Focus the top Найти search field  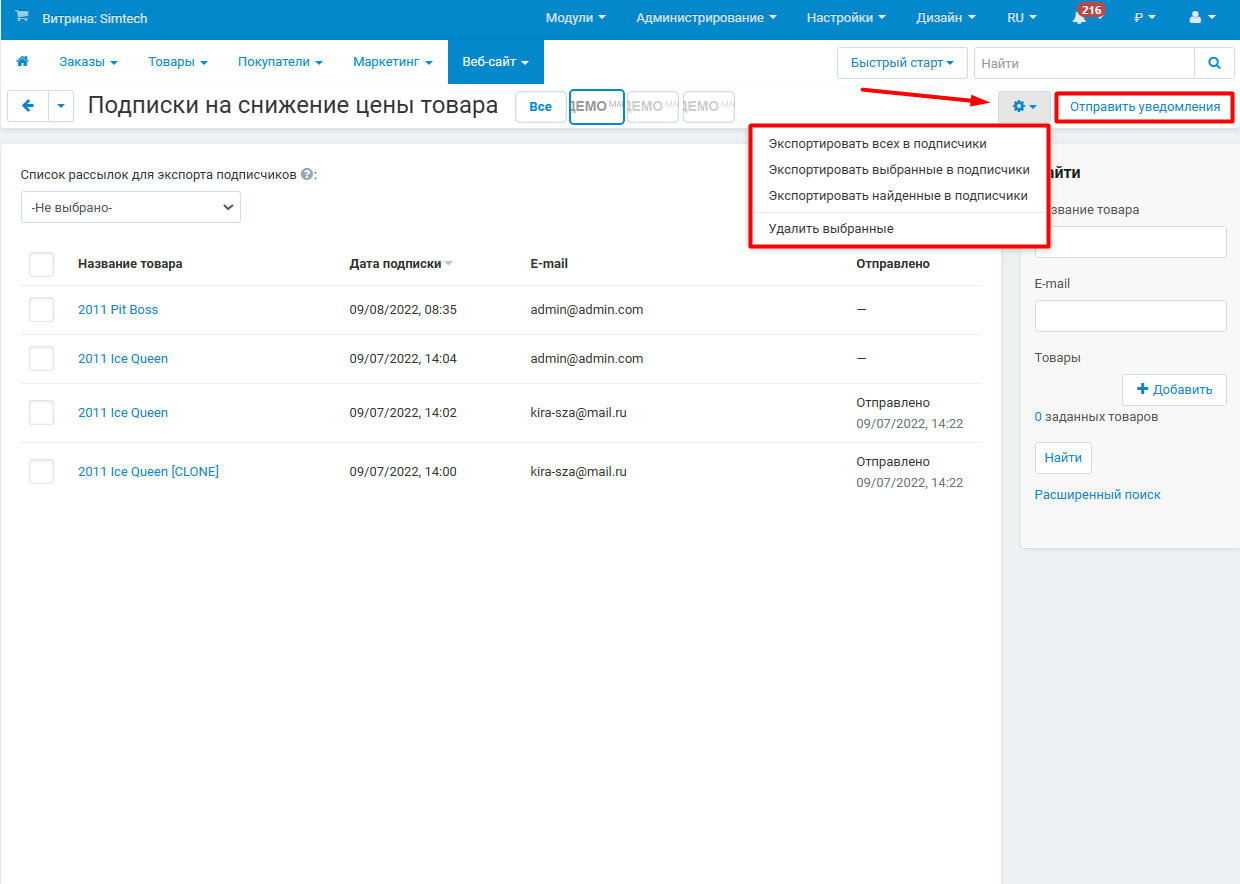1084,63
